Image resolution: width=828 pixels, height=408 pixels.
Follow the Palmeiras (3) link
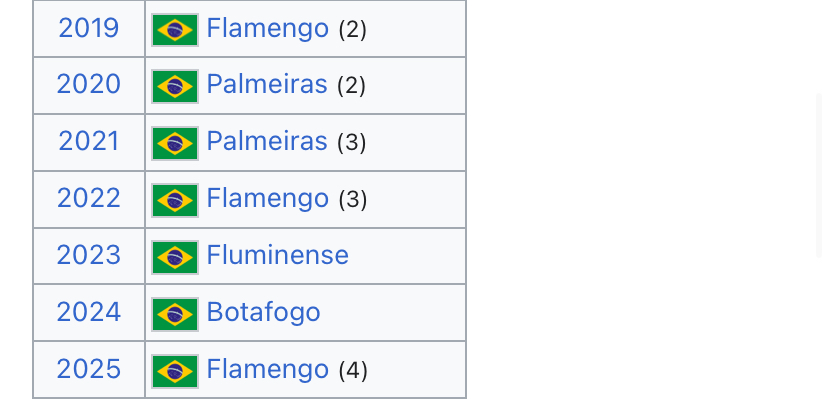pos(267,141)
